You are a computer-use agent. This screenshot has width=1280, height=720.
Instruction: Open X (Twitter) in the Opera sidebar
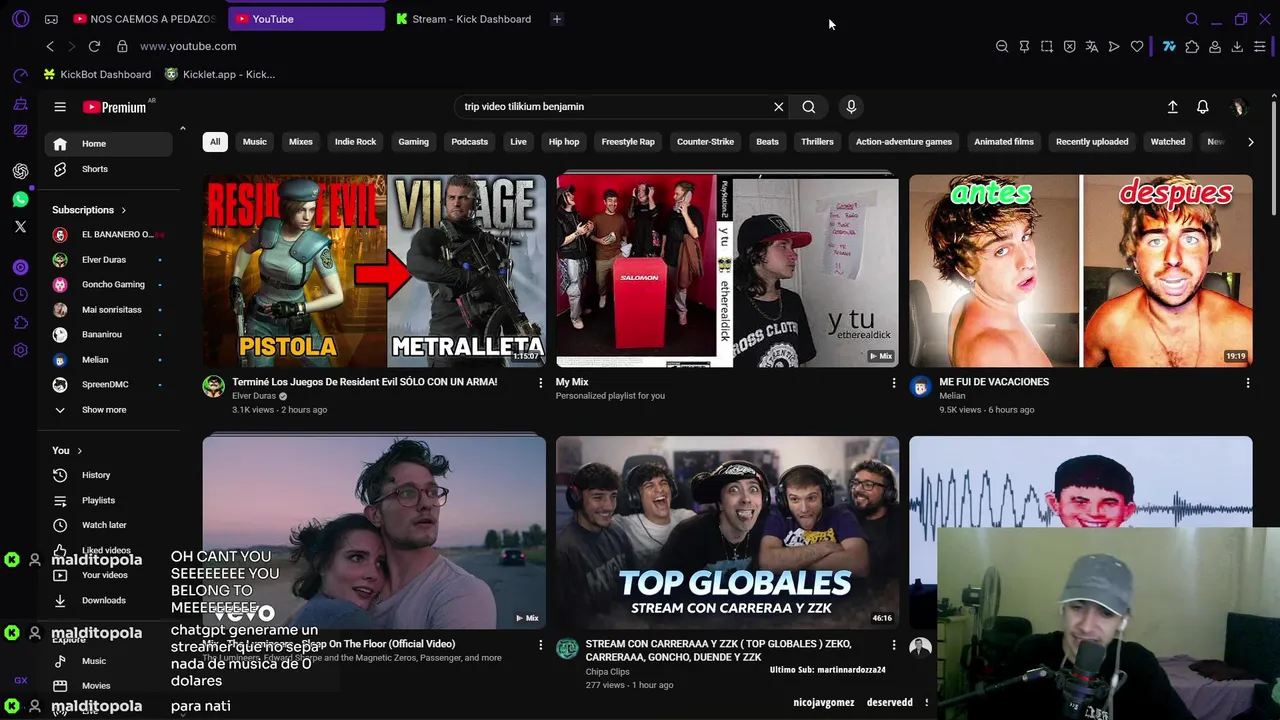pos(21,227)
